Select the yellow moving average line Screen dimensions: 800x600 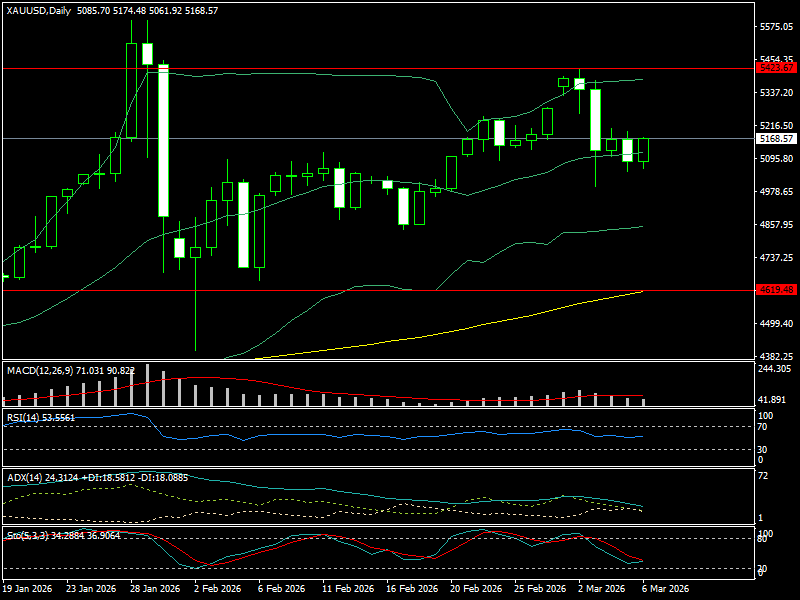pos(450,329)
